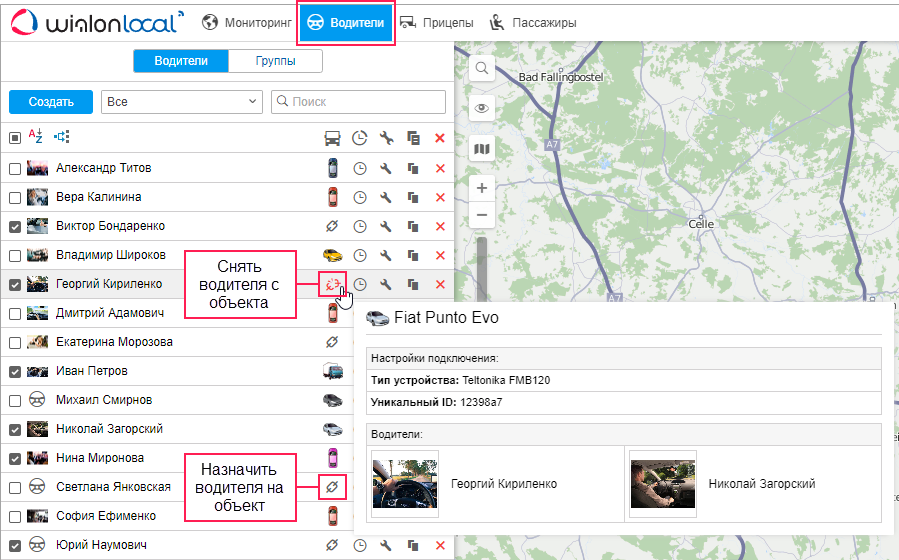Assign Светлана Янковская to a unit
This screenshot has width=899, height=560.
coord(332,487)
